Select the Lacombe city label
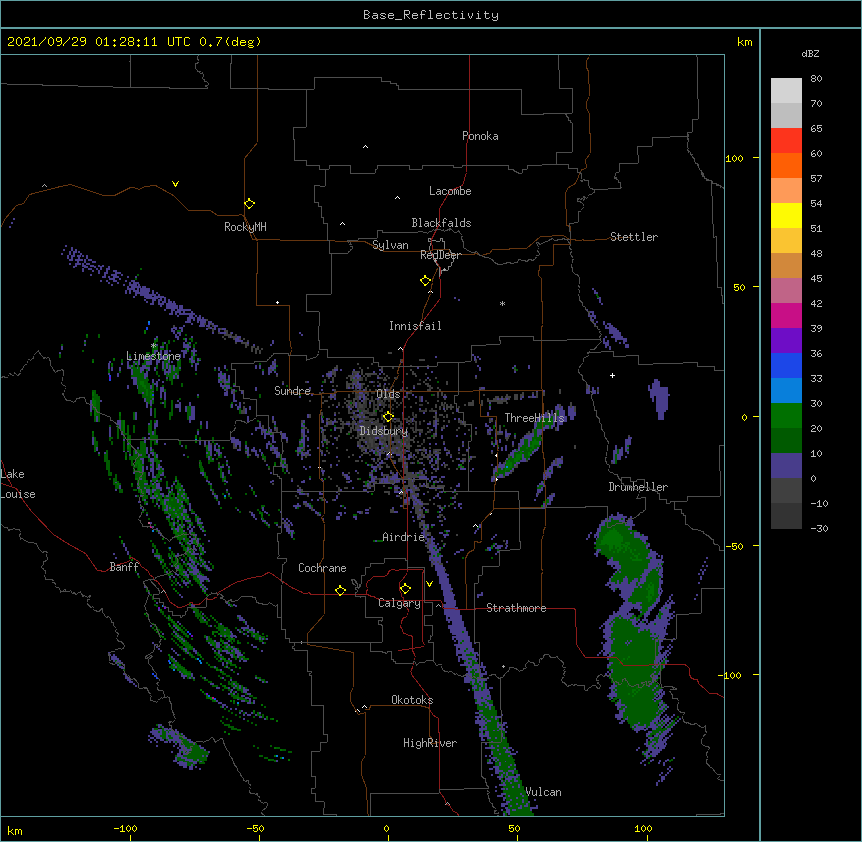Image resolution: width=862 pixels, height=842 pixels. 450,191
